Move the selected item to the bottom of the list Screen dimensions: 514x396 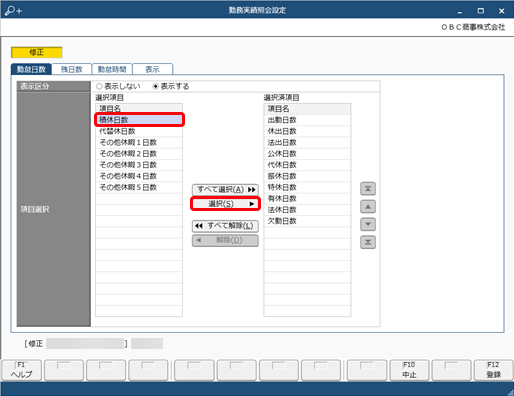pyautogui.click(x=368, y=242)
